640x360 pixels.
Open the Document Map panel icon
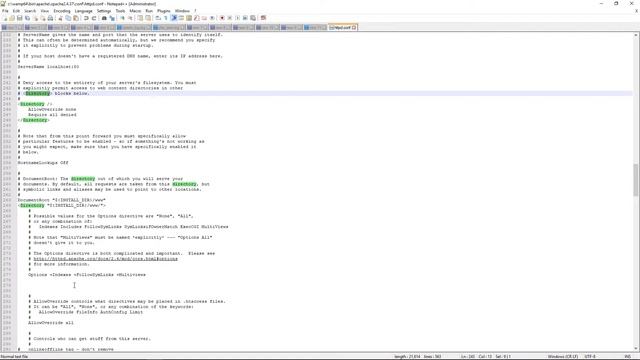(188, 18)
